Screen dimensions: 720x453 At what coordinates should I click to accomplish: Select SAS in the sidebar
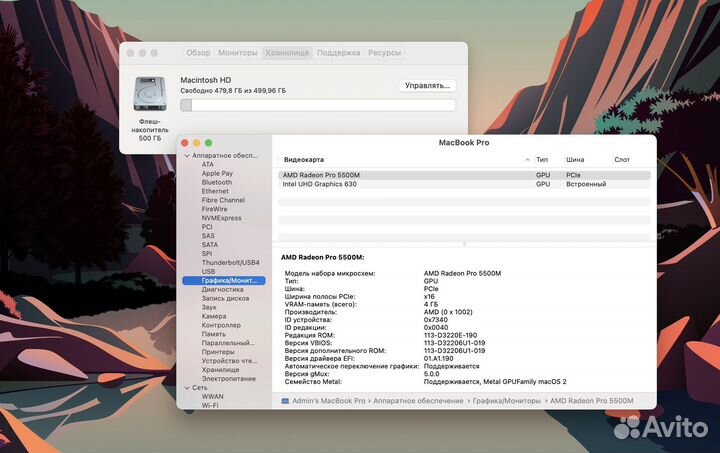pyautogui.click(x=208, y=235)
